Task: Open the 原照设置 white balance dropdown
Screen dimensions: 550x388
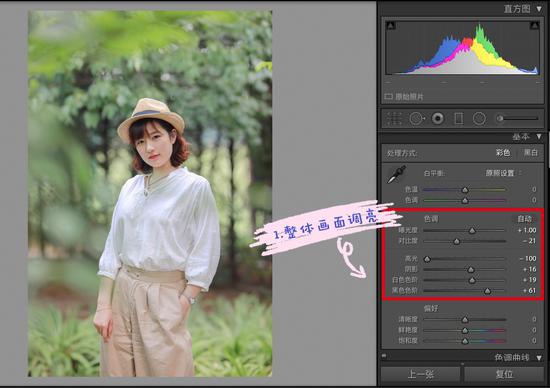Action: point(503,173)
